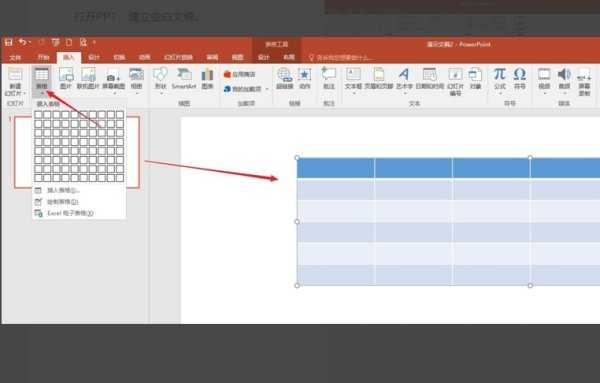
Task: Insert an equation (公式)
Action: pyautogui.click(x=500, y=80)
